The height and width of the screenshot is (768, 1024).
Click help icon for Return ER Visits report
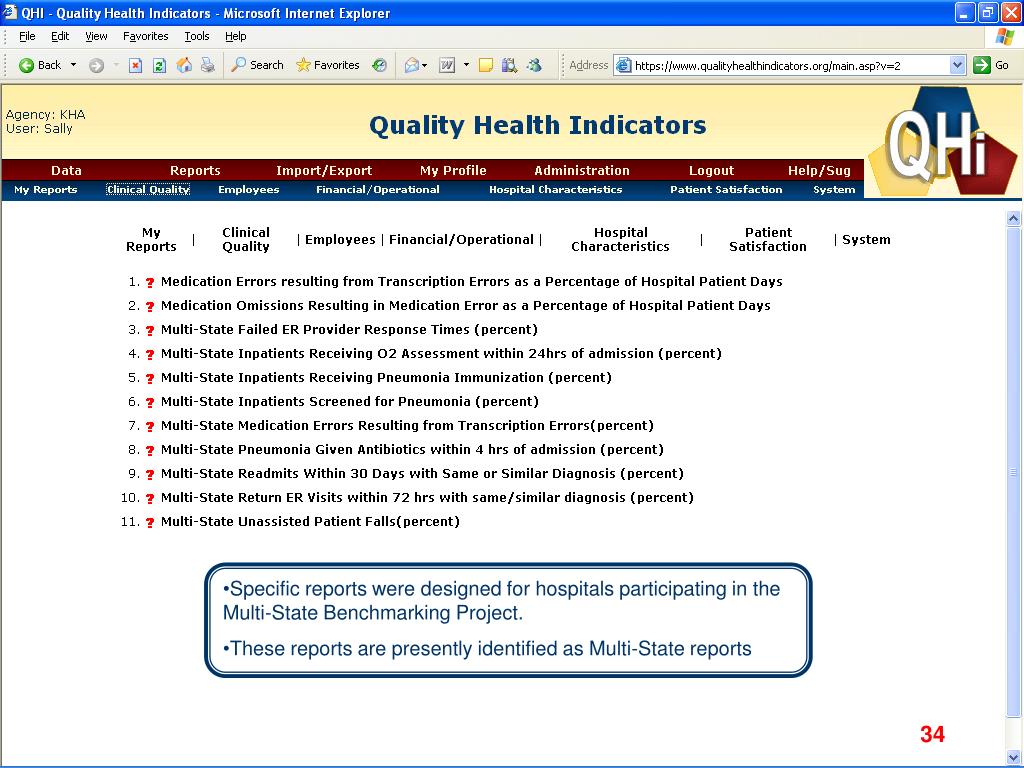coord(150,498)
